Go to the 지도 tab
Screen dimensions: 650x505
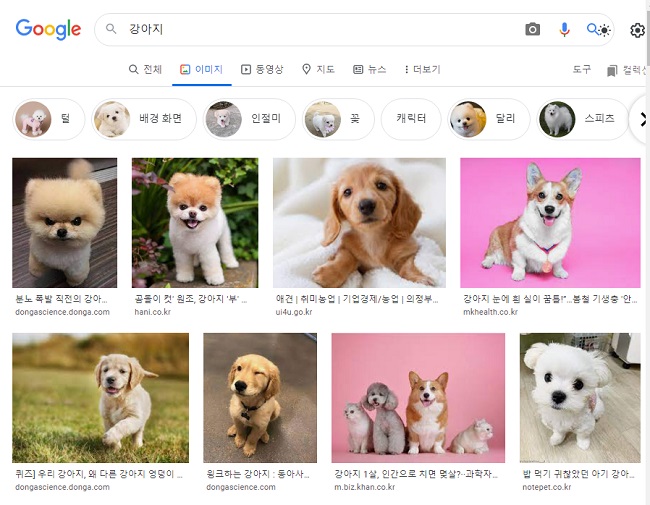click(318, 69)
